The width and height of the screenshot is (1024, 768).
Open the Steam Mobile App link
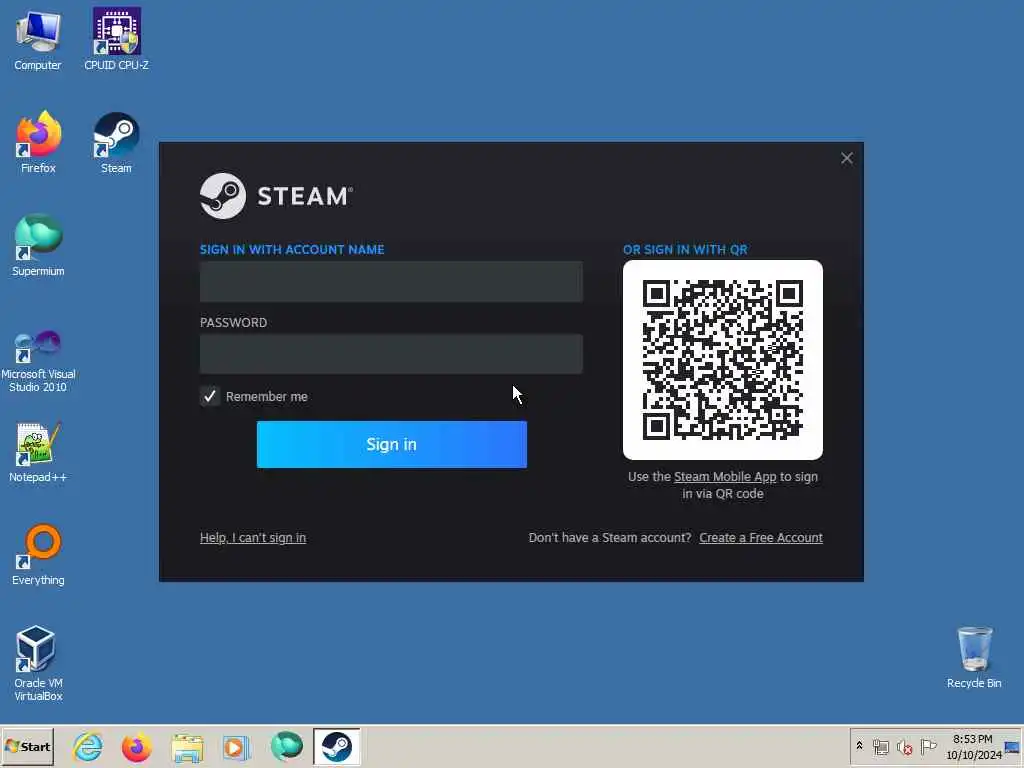(x=725, y=477)
